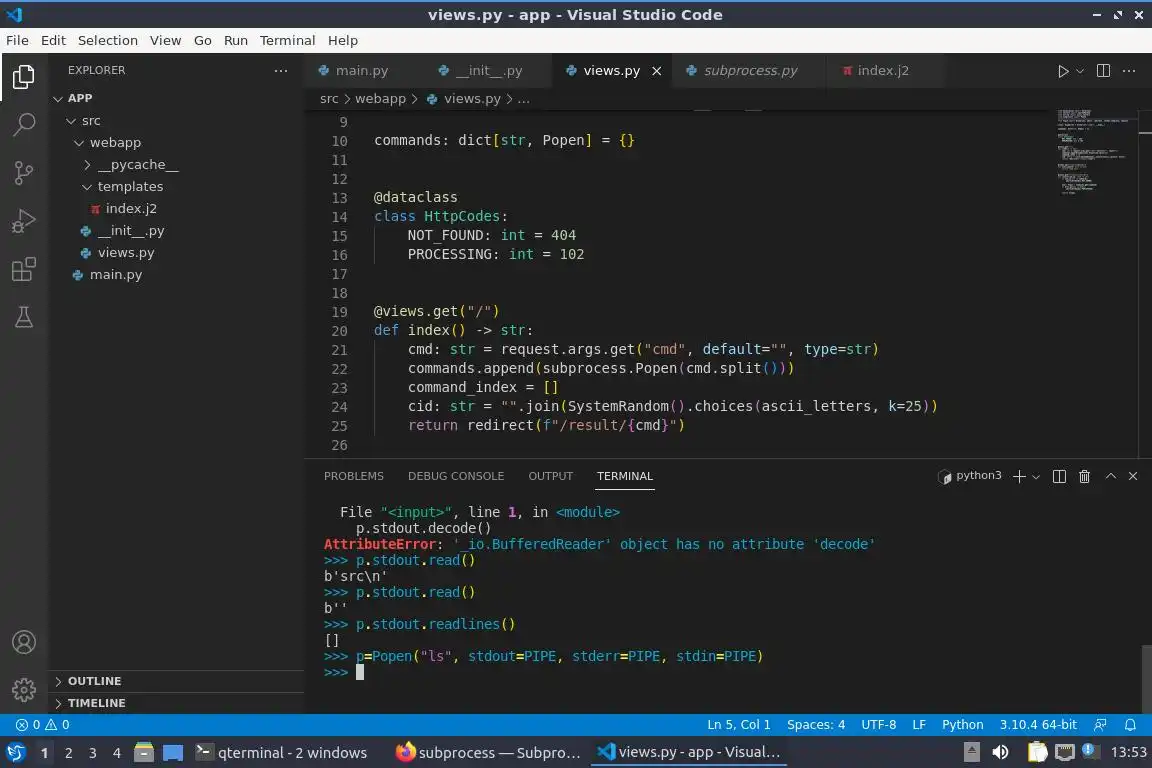Open the Go menu
The image size is (1152, 768).
coord(203,40)
